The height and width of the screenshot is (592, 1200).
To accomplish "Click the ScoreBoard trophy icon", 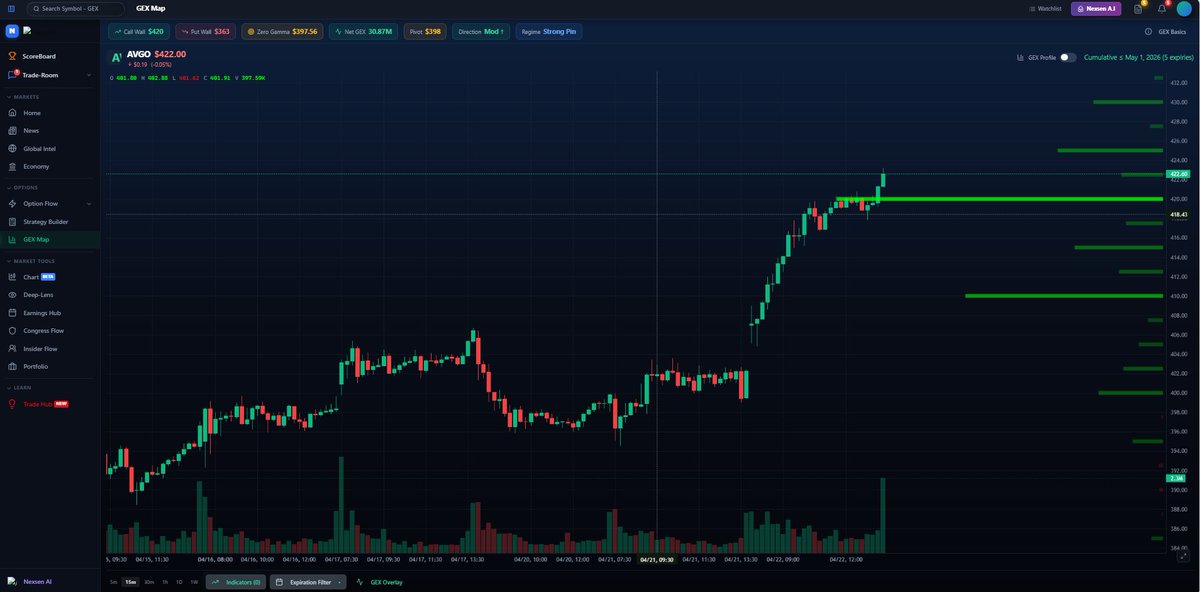I will click(x=12, y=56).
